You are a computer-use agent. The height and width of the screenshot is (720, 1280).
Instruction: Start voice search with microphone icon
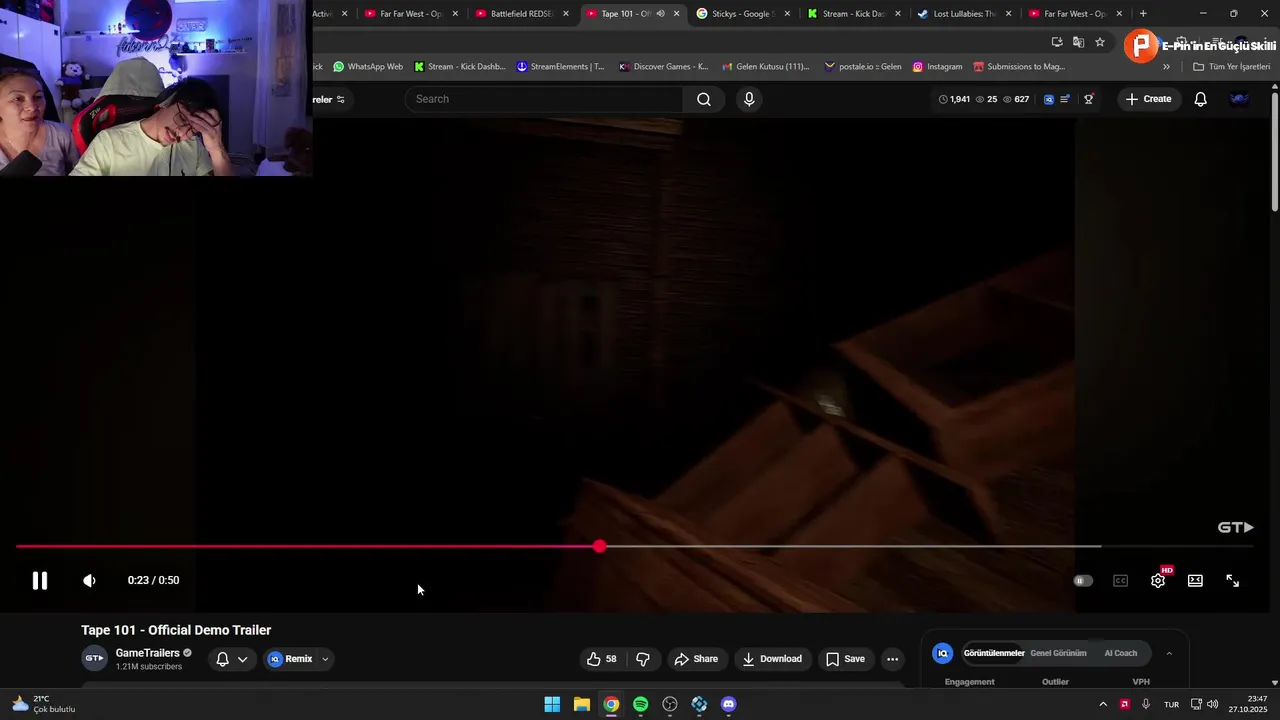[749, 99]
